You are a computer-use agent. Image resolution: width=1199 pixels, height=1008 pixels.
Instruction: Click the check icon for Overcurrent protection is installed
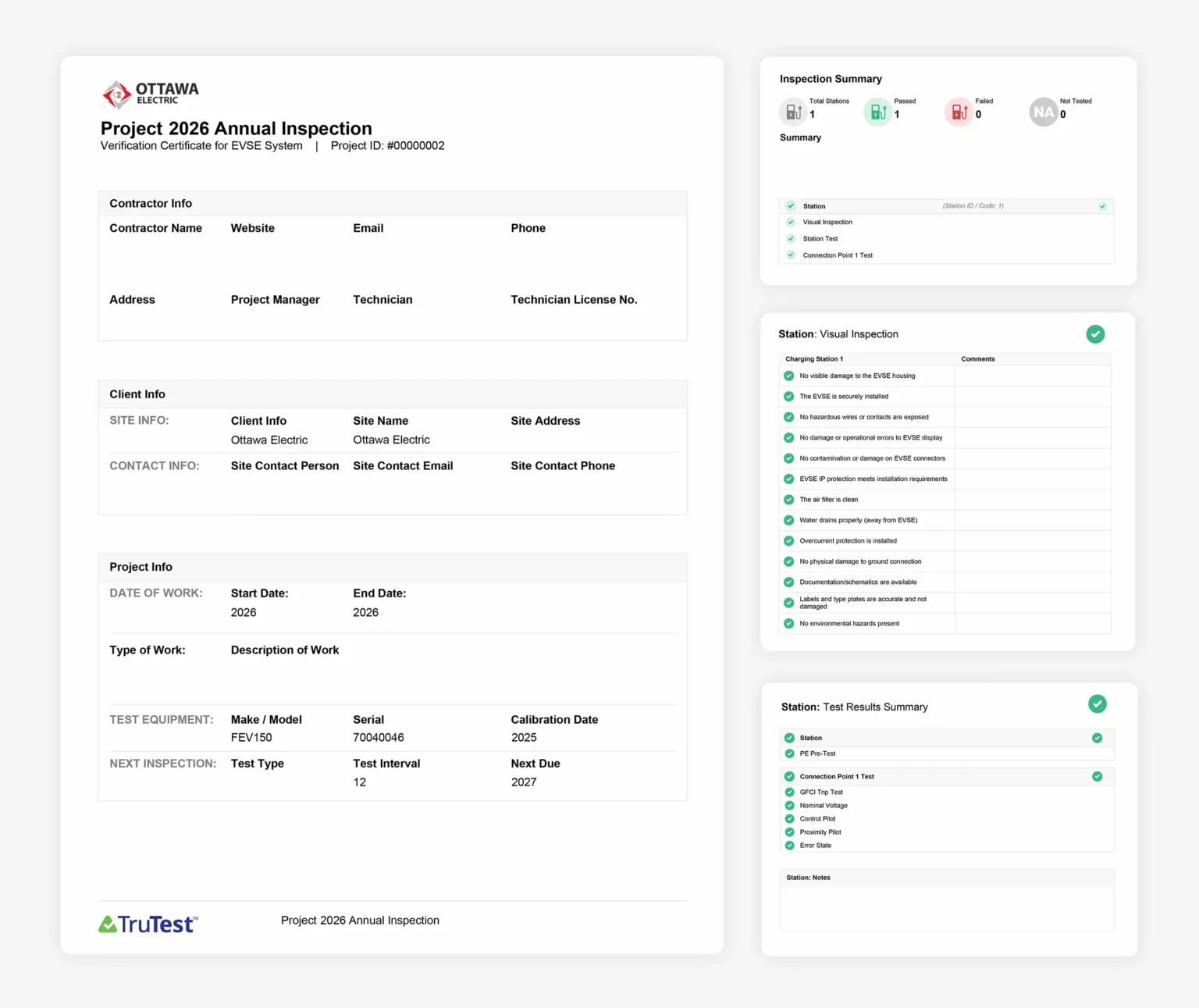click(x=788, y=541)
